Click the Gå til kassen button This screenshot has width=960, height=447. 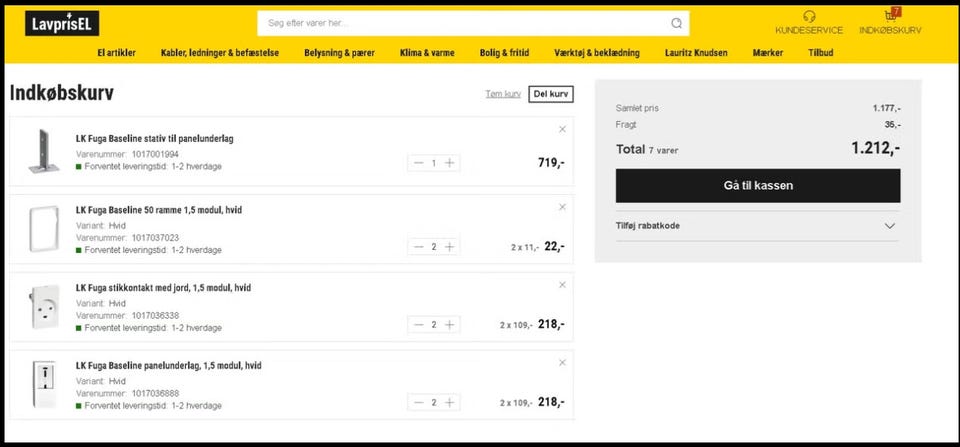[x=757, y=185]
